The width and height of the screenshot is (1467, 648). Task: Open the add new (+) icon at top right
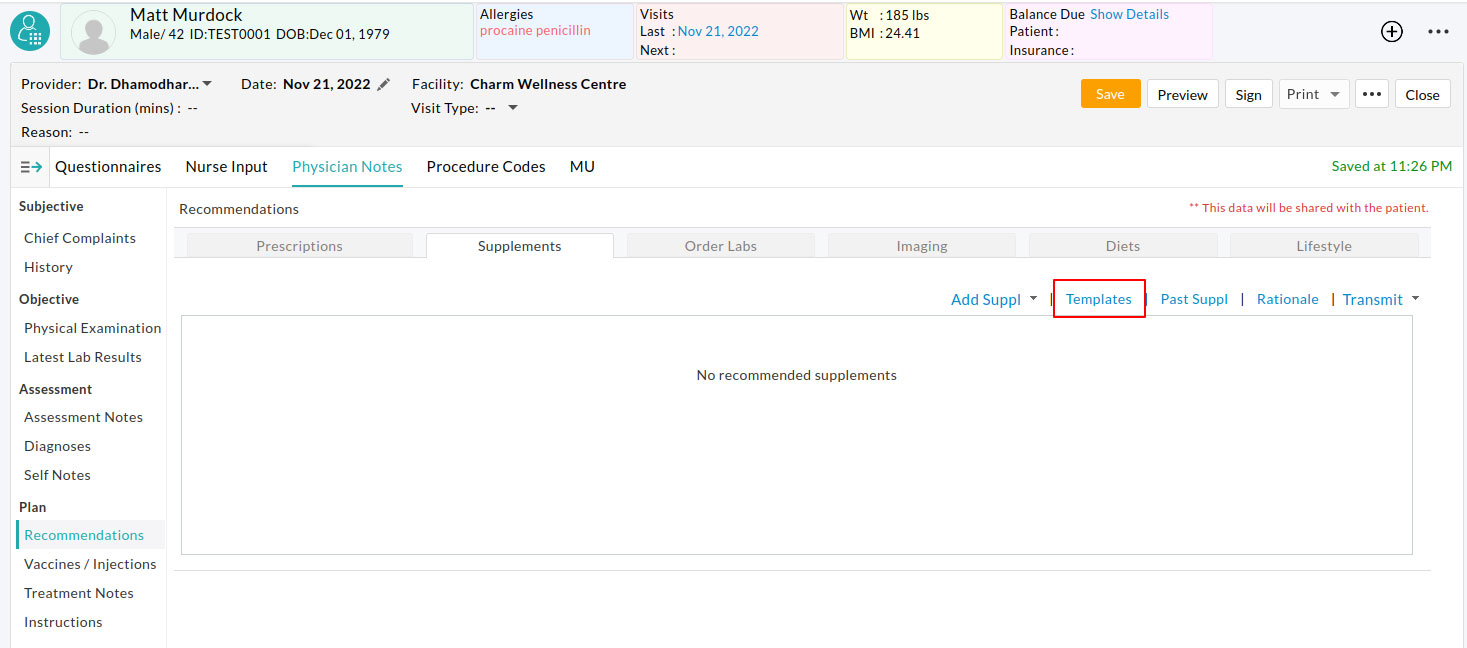(1391, 31)
